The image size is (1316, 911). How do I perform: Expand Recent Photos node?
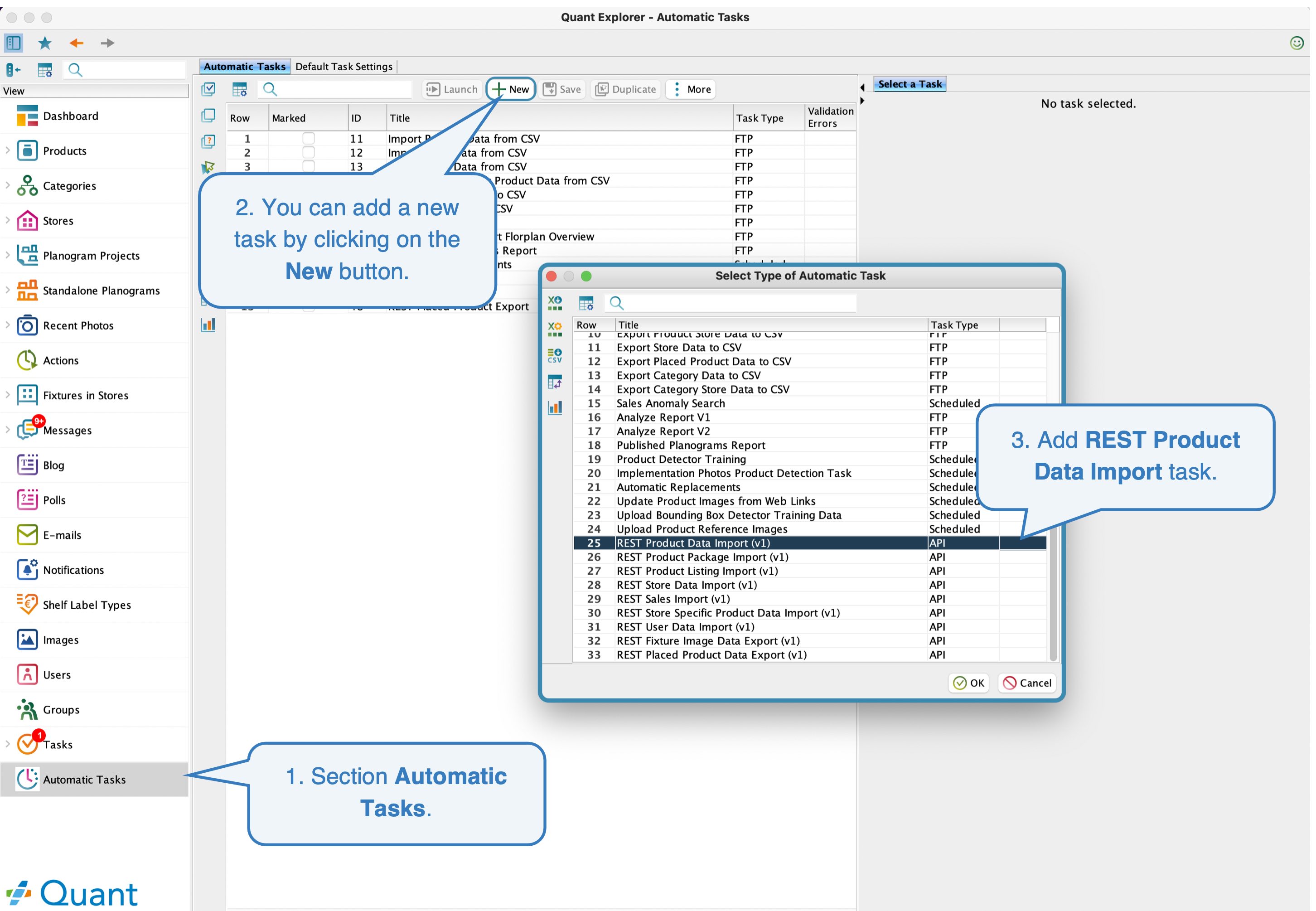[7, 325]
